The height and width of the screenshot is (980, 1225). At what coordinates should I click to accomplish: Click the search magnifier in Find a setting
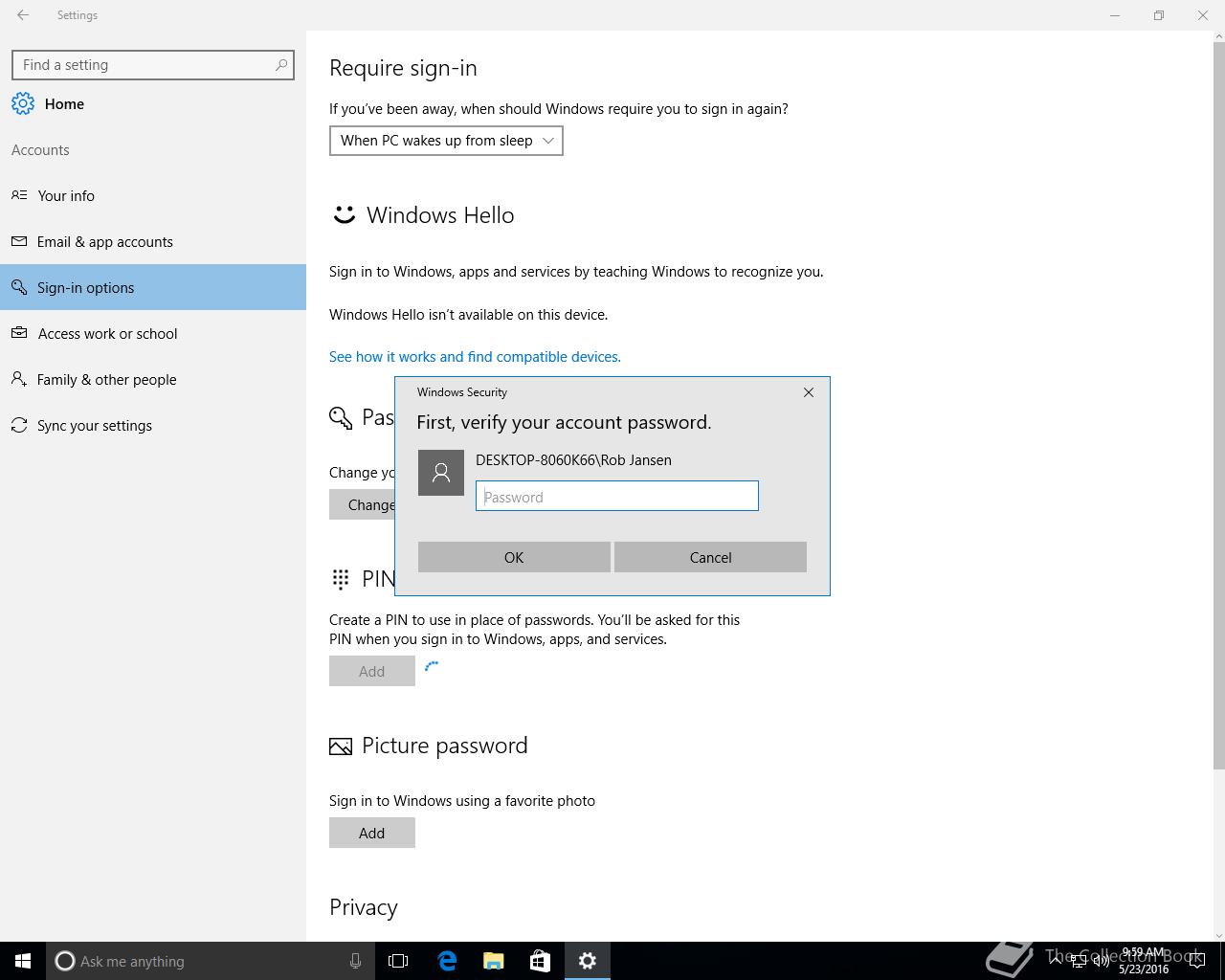point(280,65)
